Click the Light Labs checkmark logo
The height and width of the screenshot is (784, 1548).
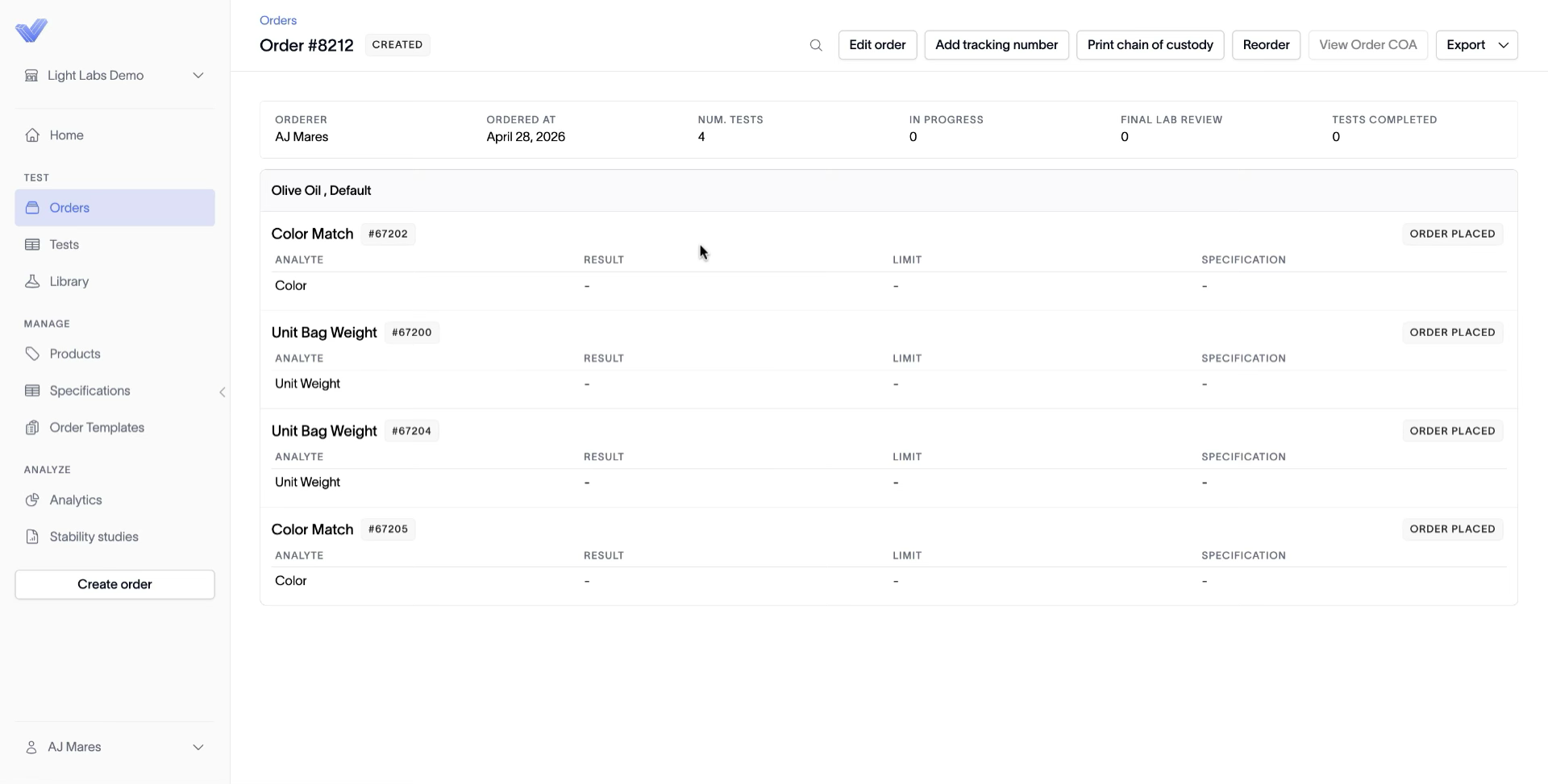click(31, 31)
